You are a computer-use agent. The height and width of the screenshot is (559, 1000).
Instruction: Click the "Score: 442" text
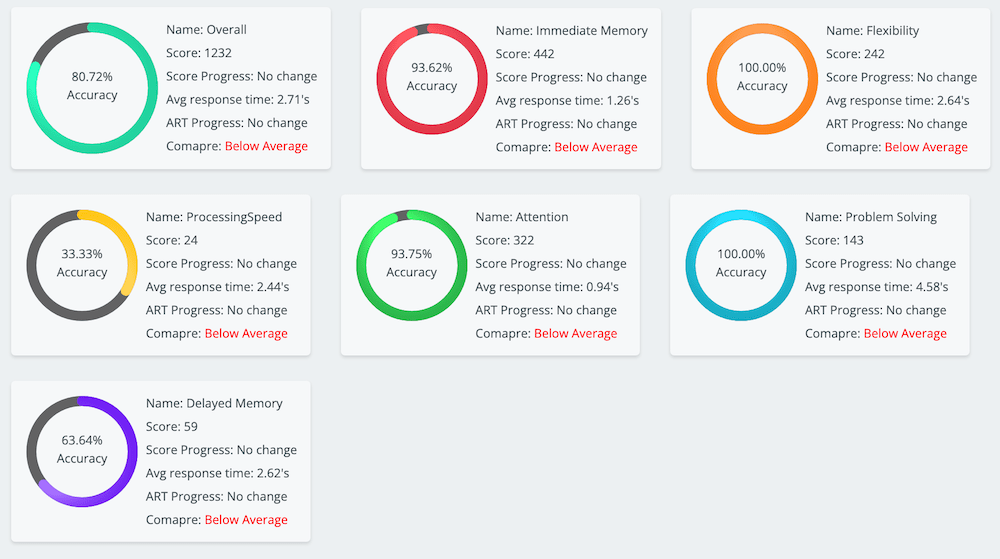tap(525, 54)
